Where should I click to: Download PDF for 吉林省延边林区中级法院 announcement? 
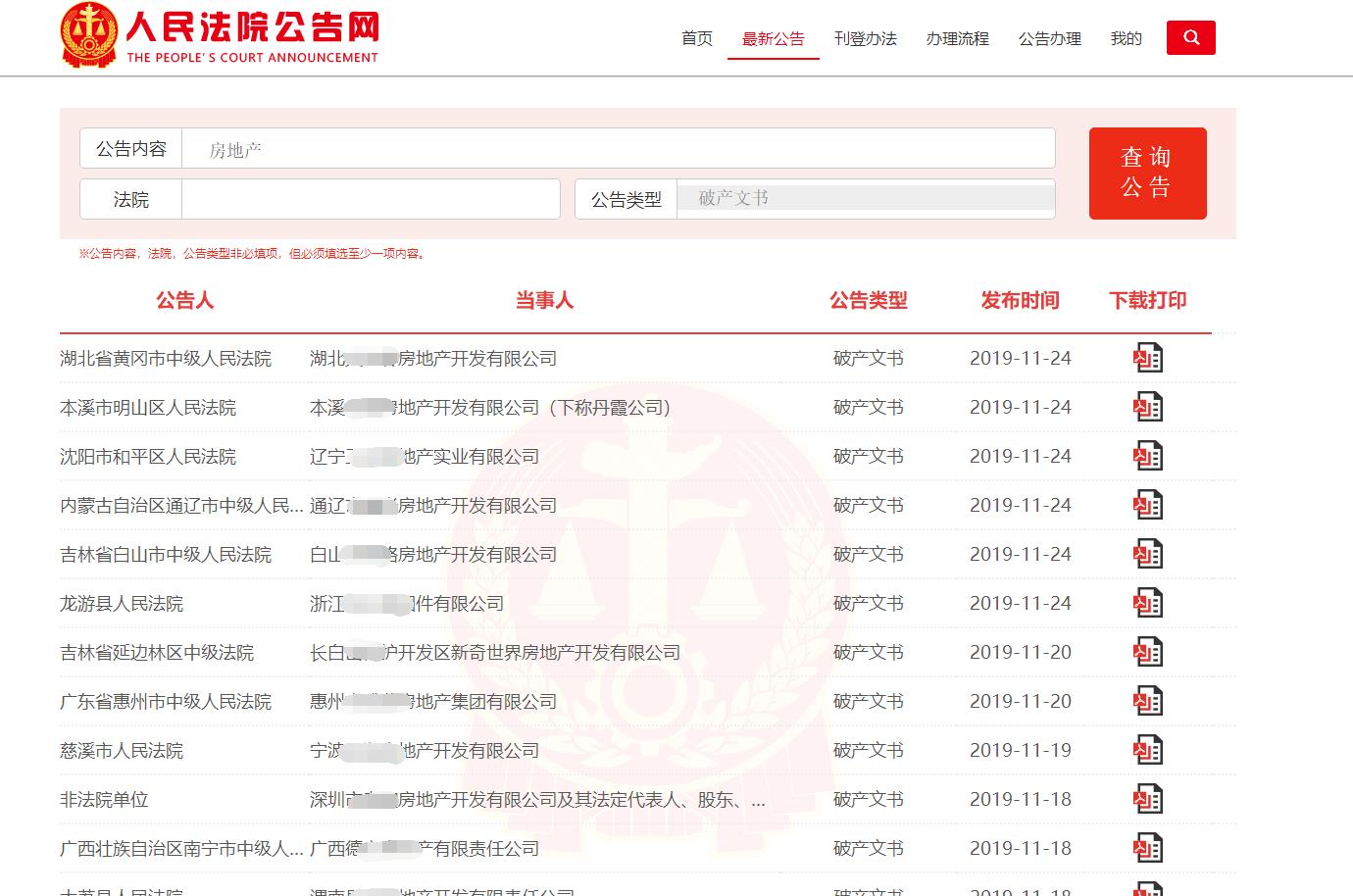(1147, 651)
